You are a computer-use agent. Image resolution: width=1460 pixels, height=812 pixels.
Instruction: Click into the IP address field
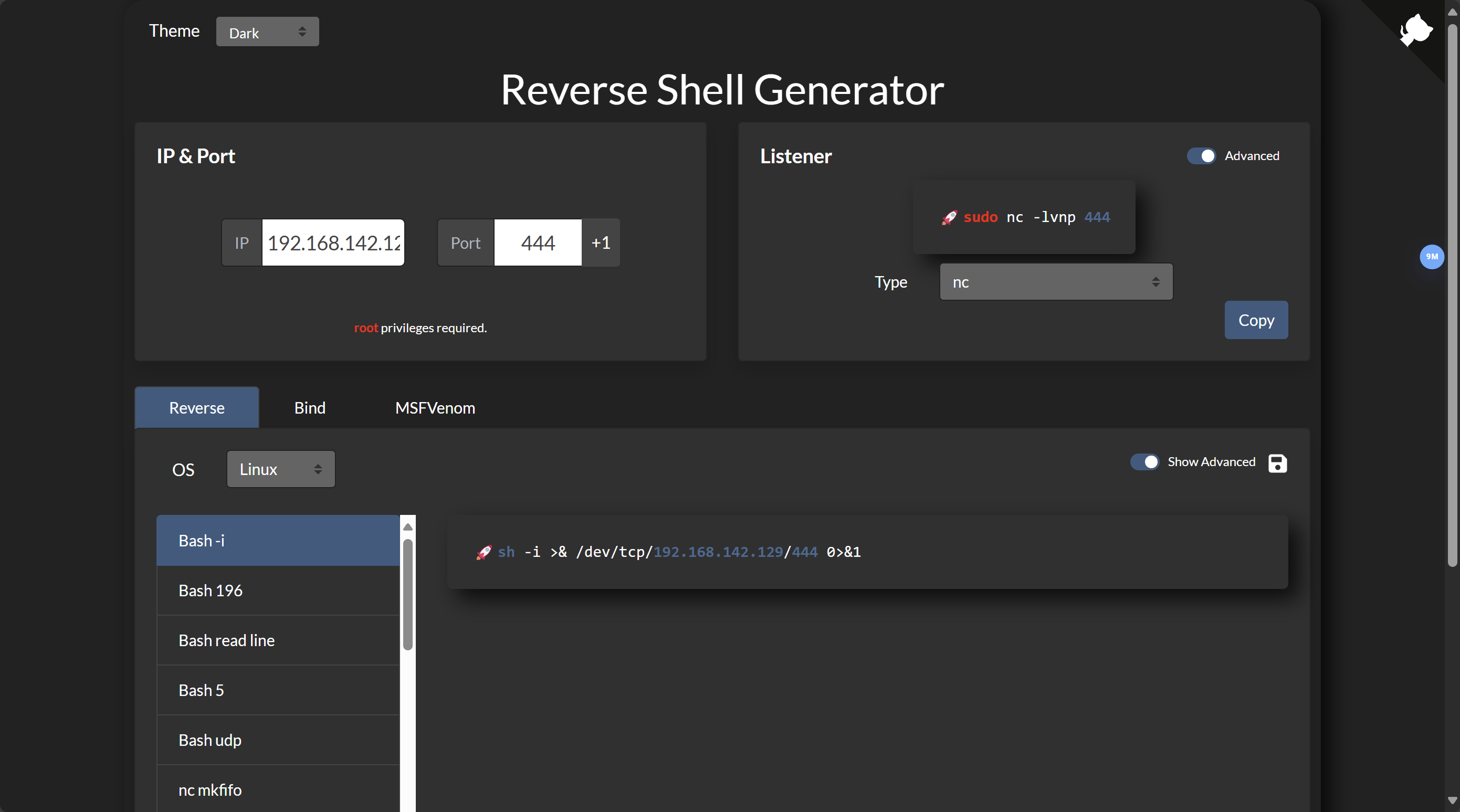point(333,243)
